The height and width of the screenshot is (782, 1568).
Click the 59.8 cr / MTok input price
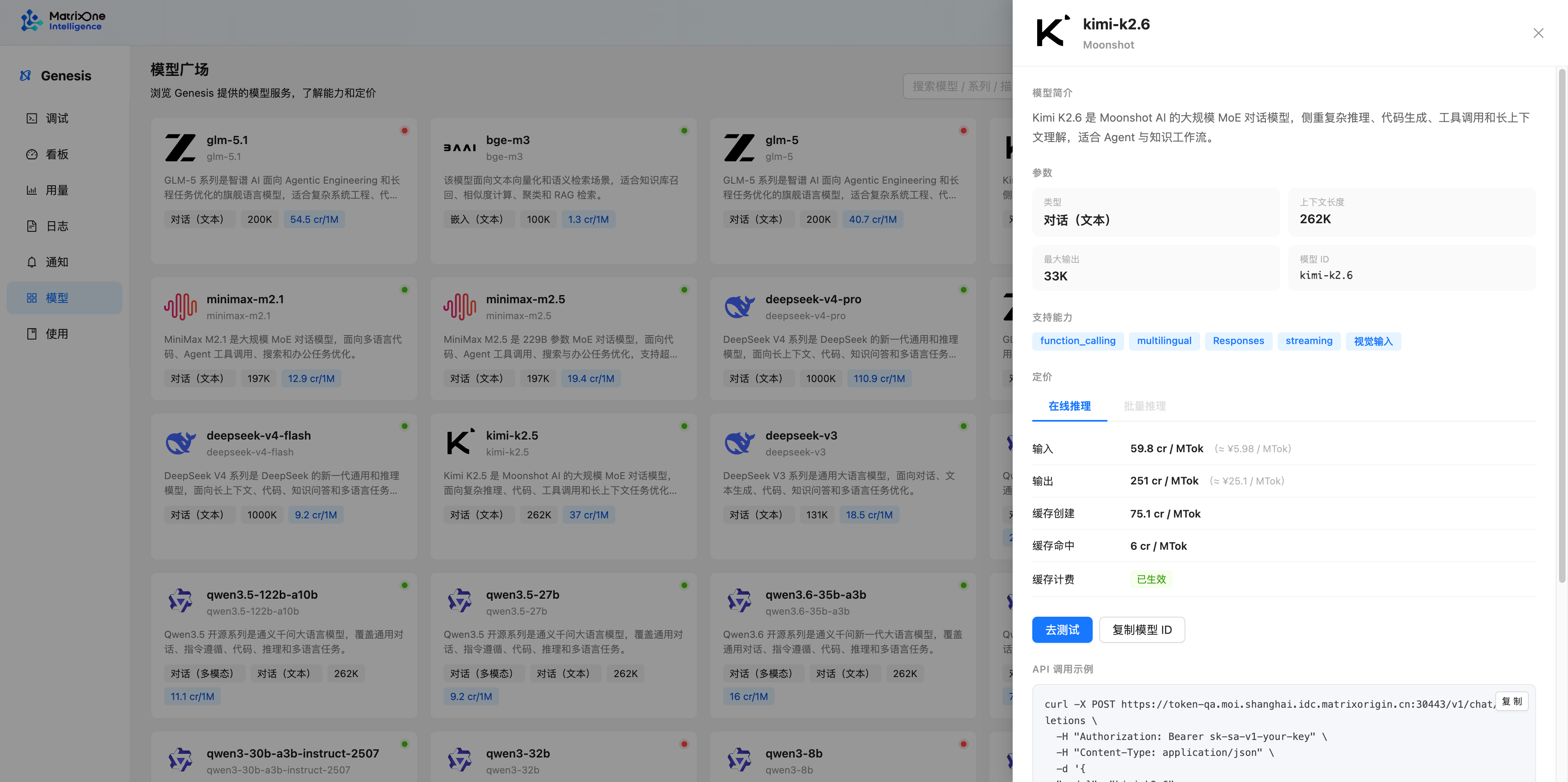point(1166,449)
